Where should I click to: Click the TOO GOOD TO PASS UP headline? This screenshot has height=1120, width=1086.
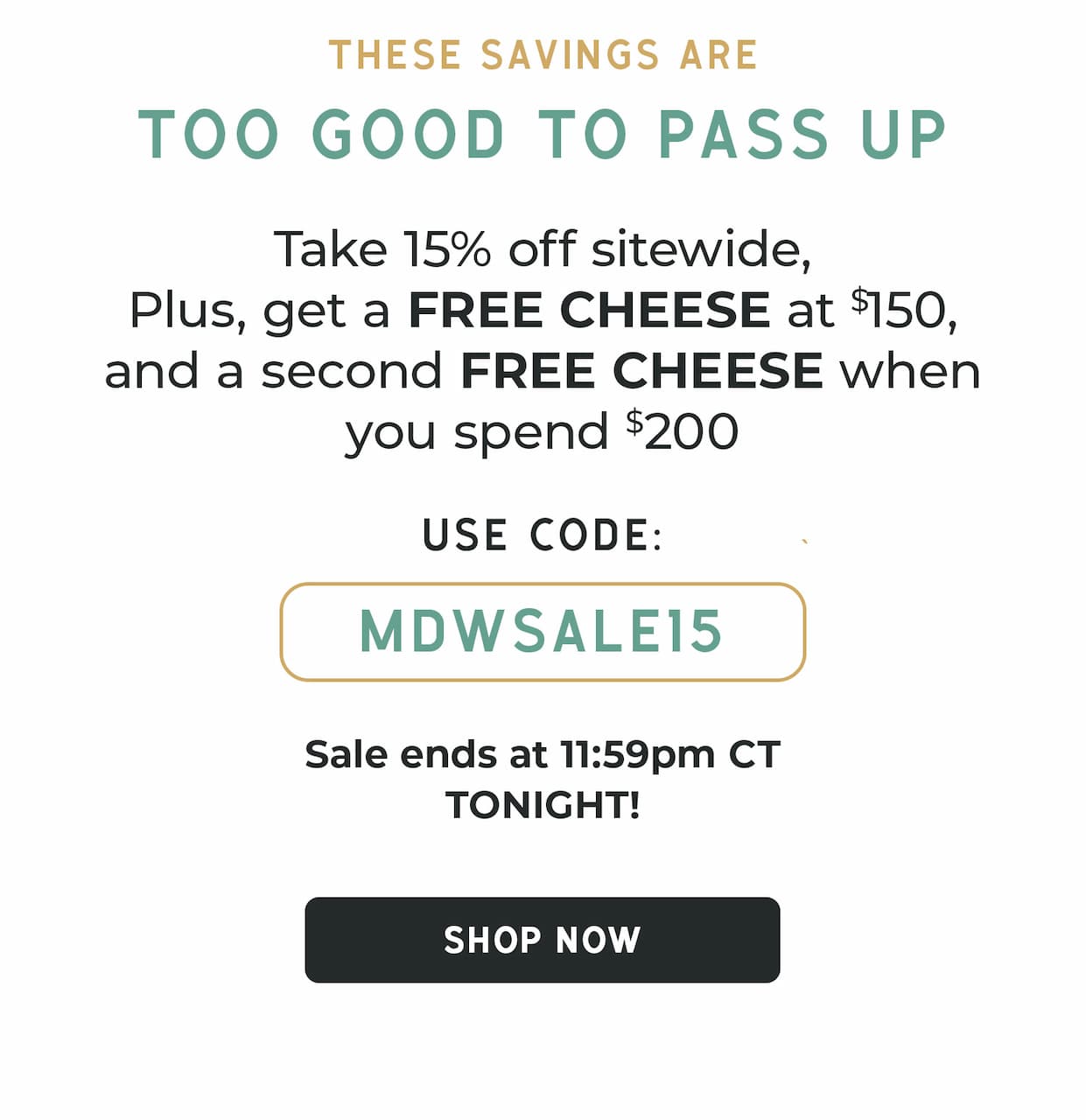point(543,136)
